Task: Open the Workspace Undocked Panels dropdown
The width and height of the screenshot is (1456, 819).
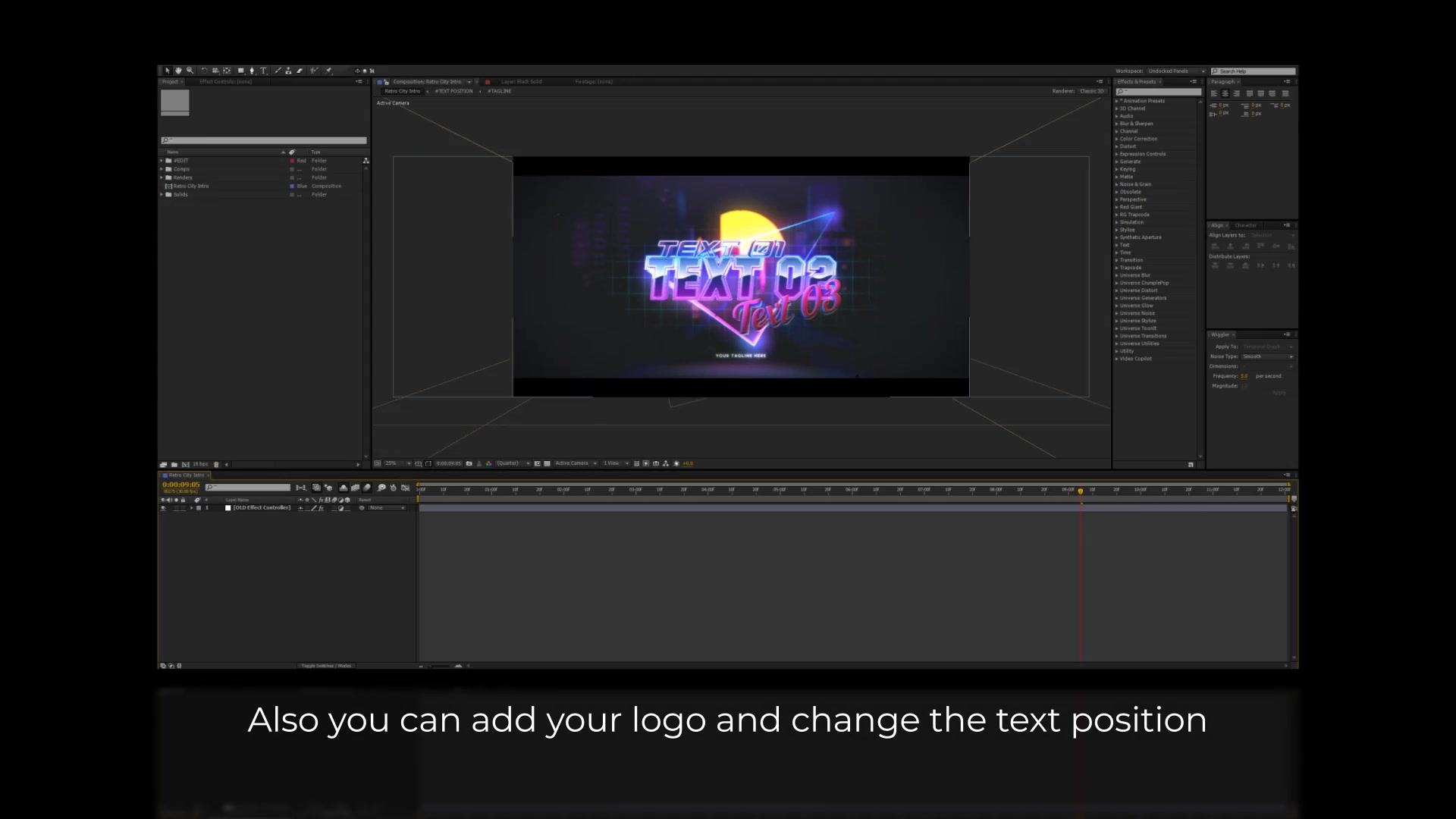Action: pyautogui.click(x=1175, y=71)
